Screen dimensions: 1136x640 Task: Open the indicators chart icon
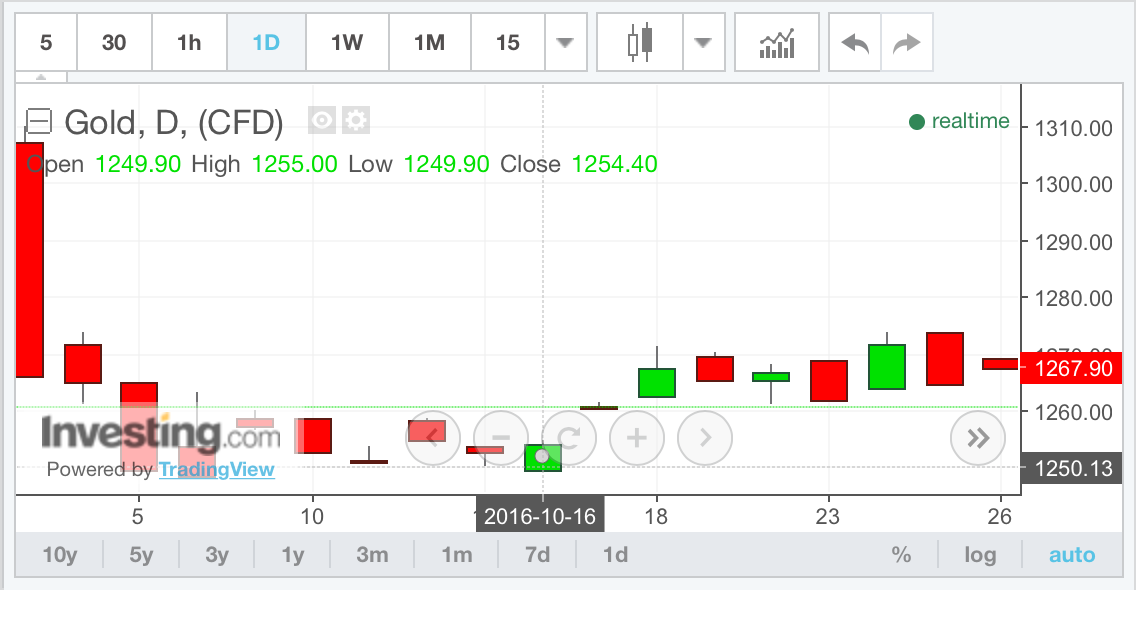777,43
